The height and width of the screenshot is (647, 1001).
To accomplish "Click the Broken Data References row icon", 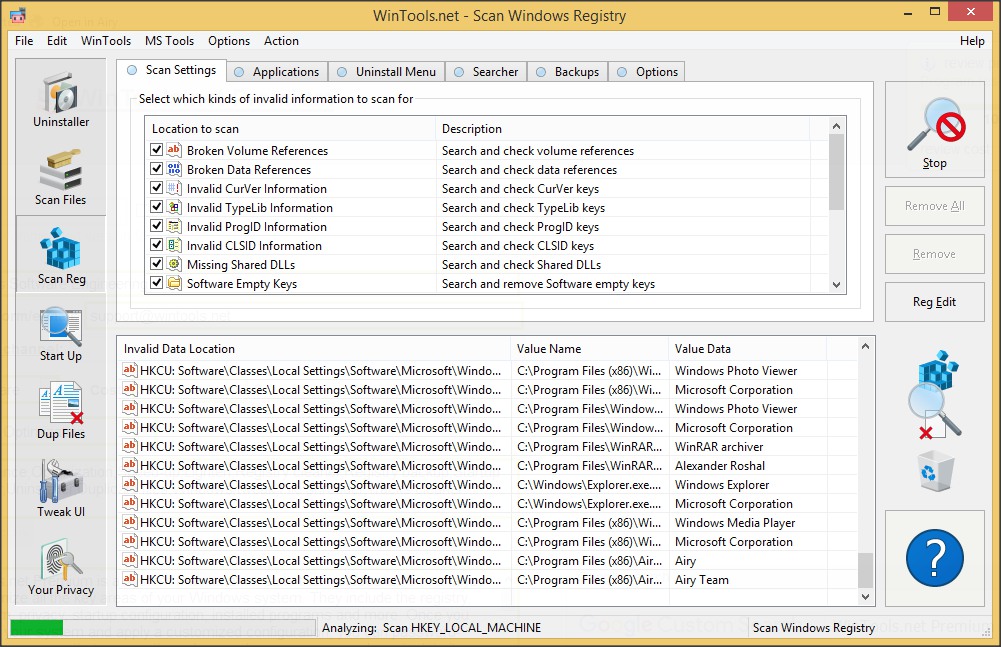I will click(174, 169).
